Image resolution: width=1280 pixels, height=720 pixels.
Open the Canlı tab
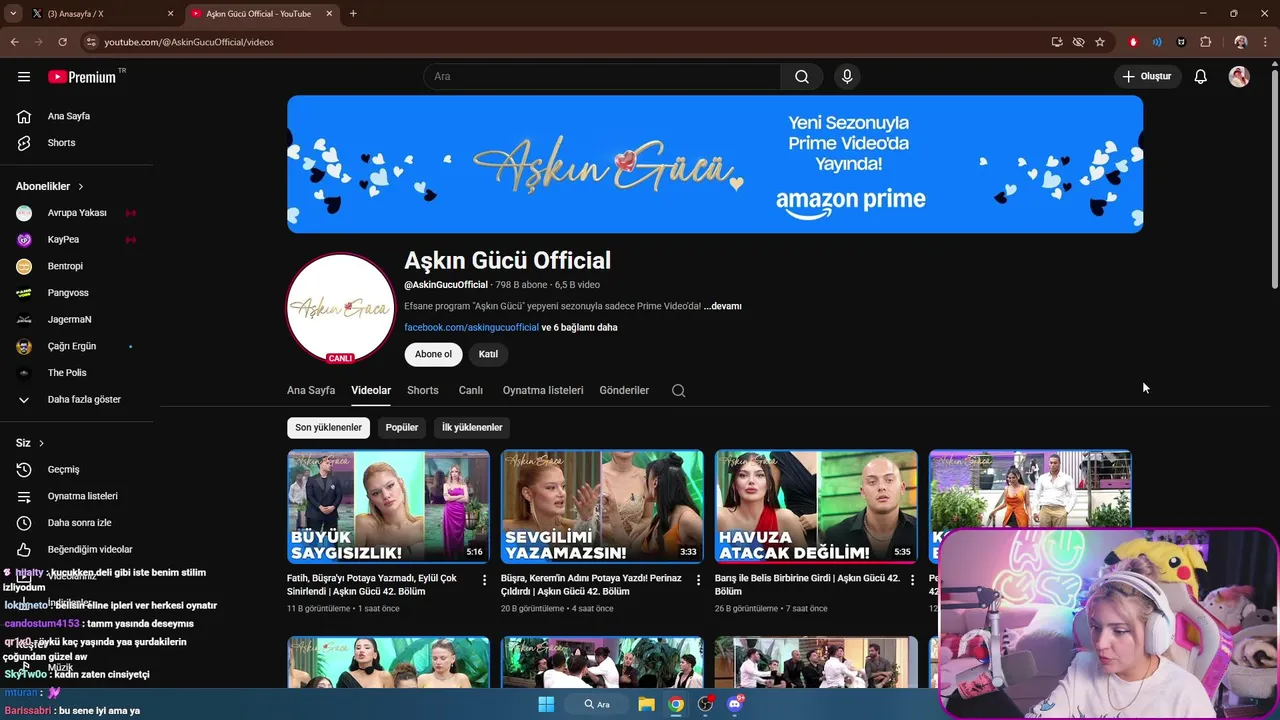click(x=471, y=391)
